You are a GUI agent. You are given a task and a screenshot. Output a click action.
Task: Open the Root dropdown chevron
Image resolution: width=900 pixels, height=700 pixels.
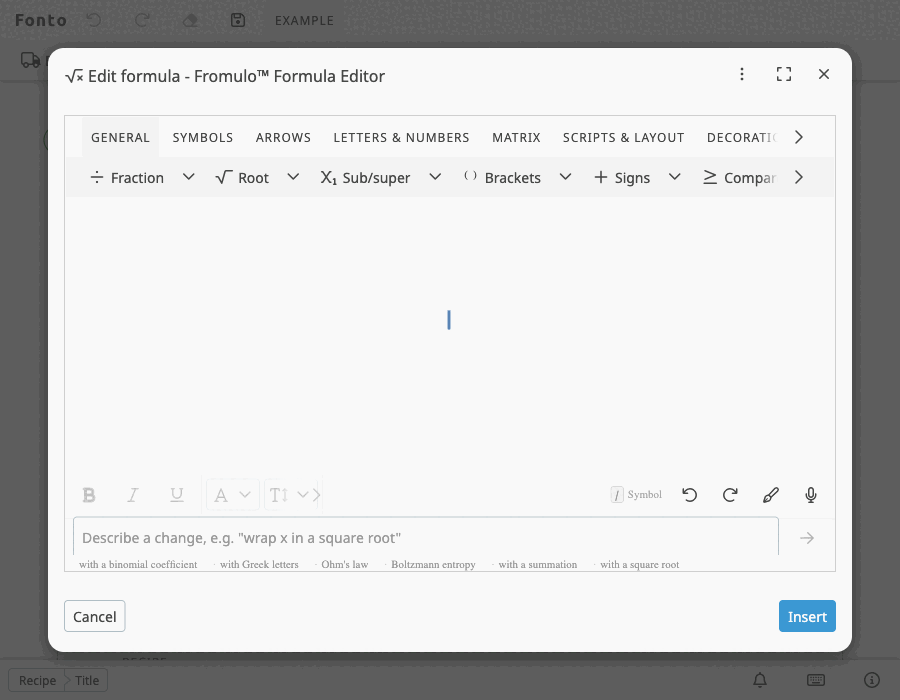292,177
